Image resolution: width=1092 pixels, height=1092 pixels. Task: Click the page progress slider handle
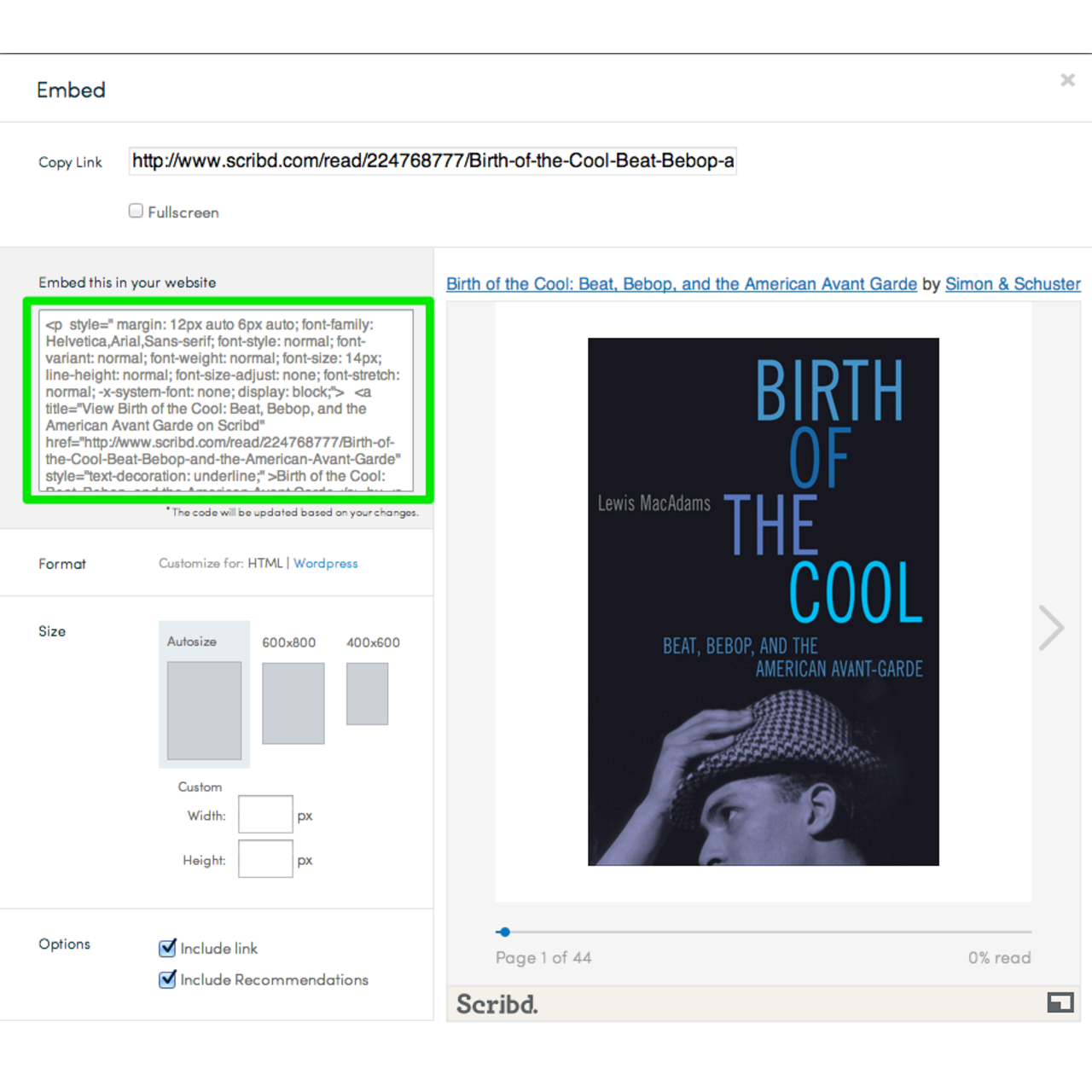click(x=504, y=932)
